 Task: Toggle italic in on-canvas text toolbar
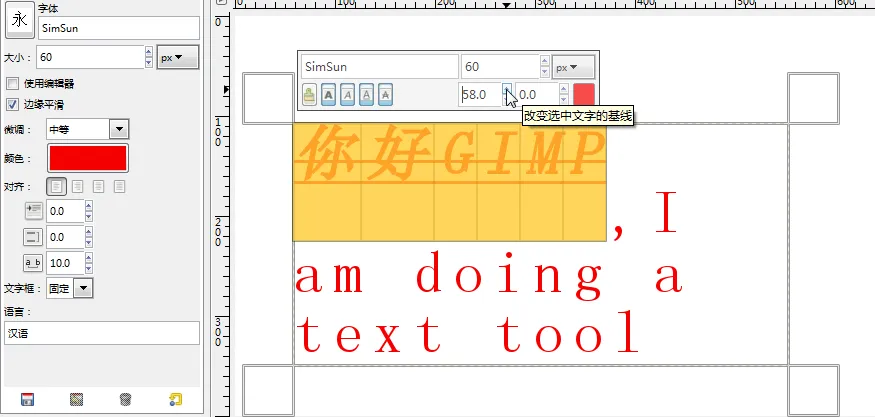348,95
